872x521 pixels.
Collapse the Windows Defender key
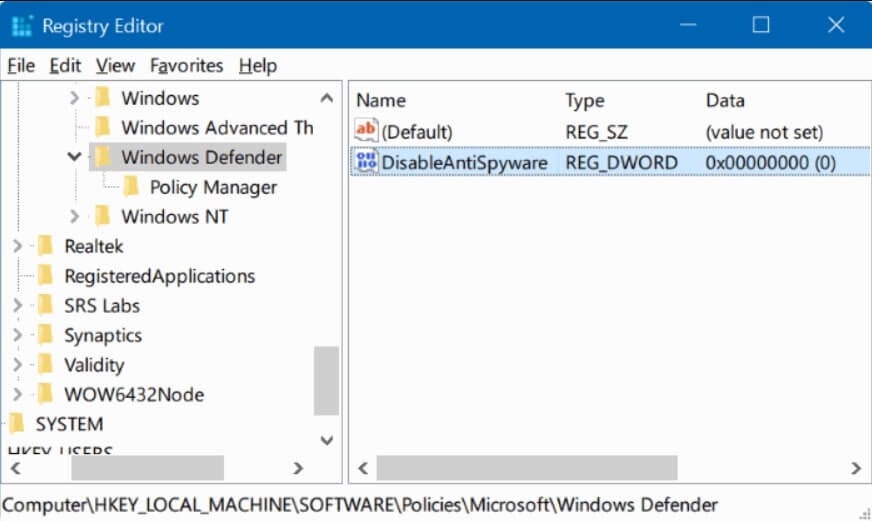click(75, 157)
